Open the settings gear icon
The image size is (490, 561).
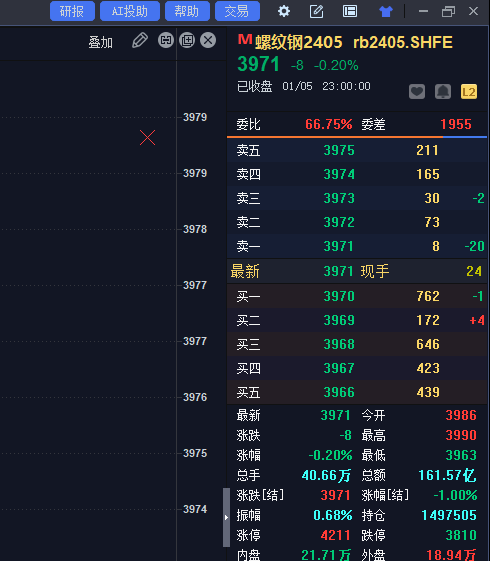(x=284, y=11)
